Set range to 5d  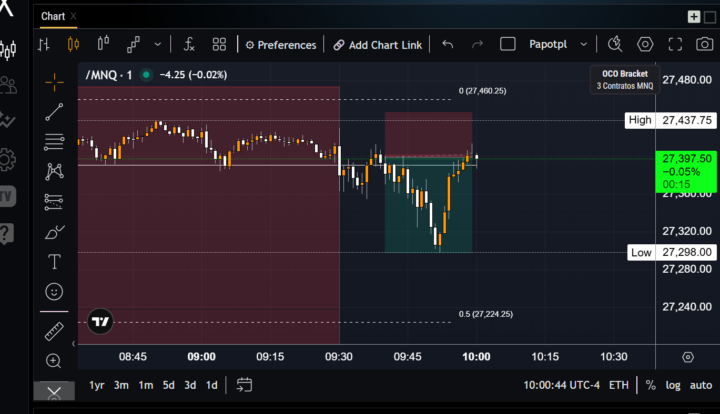tap(169, 385)
